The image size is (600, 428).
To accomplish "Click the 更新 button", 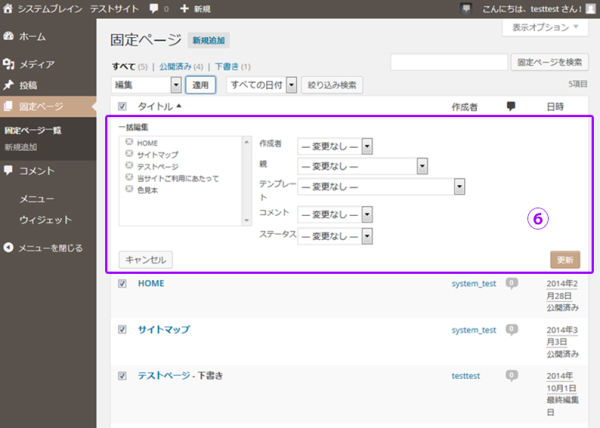I will (x=564, y=259).
